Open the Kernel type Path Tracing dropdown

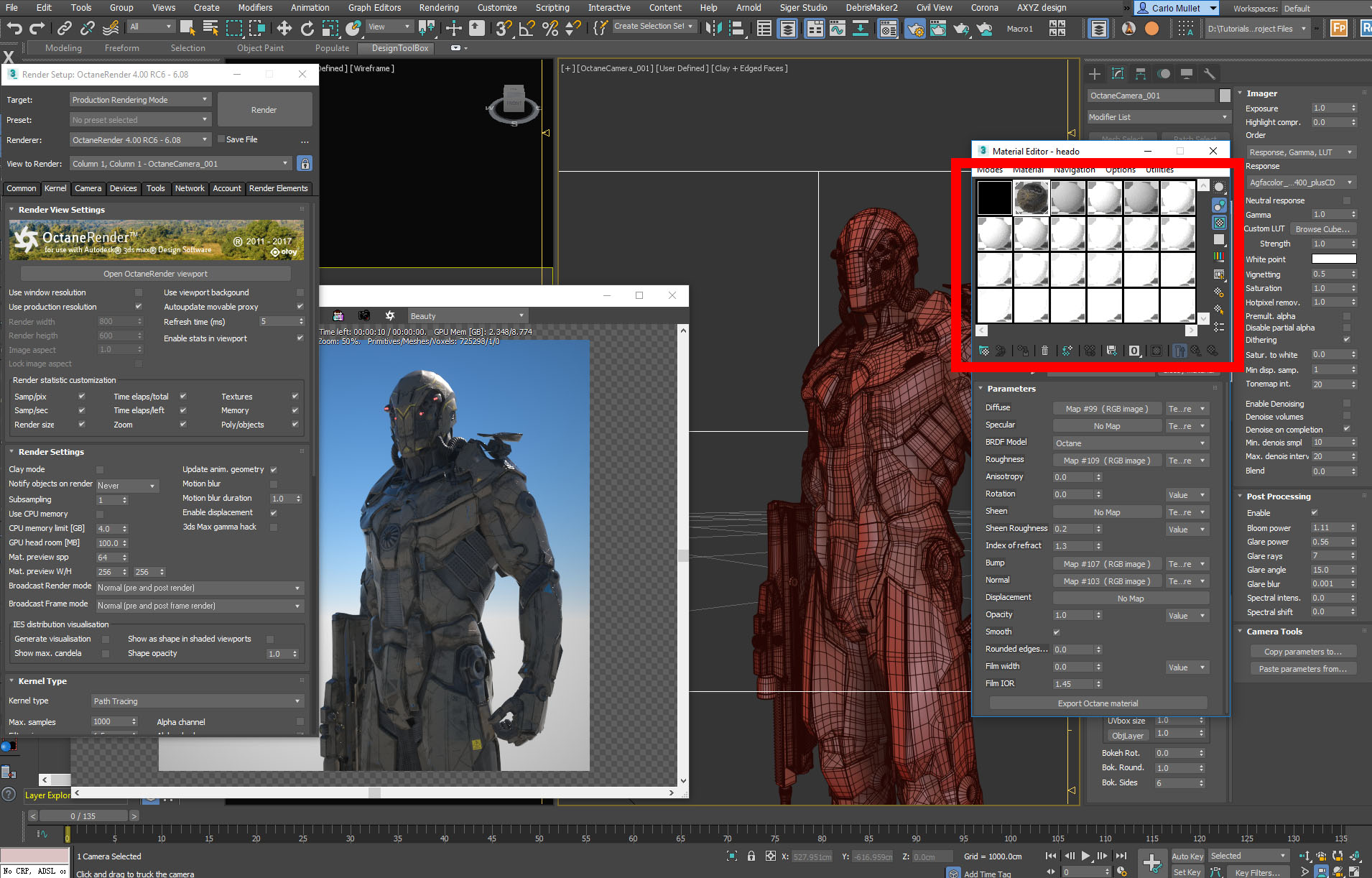197,701
